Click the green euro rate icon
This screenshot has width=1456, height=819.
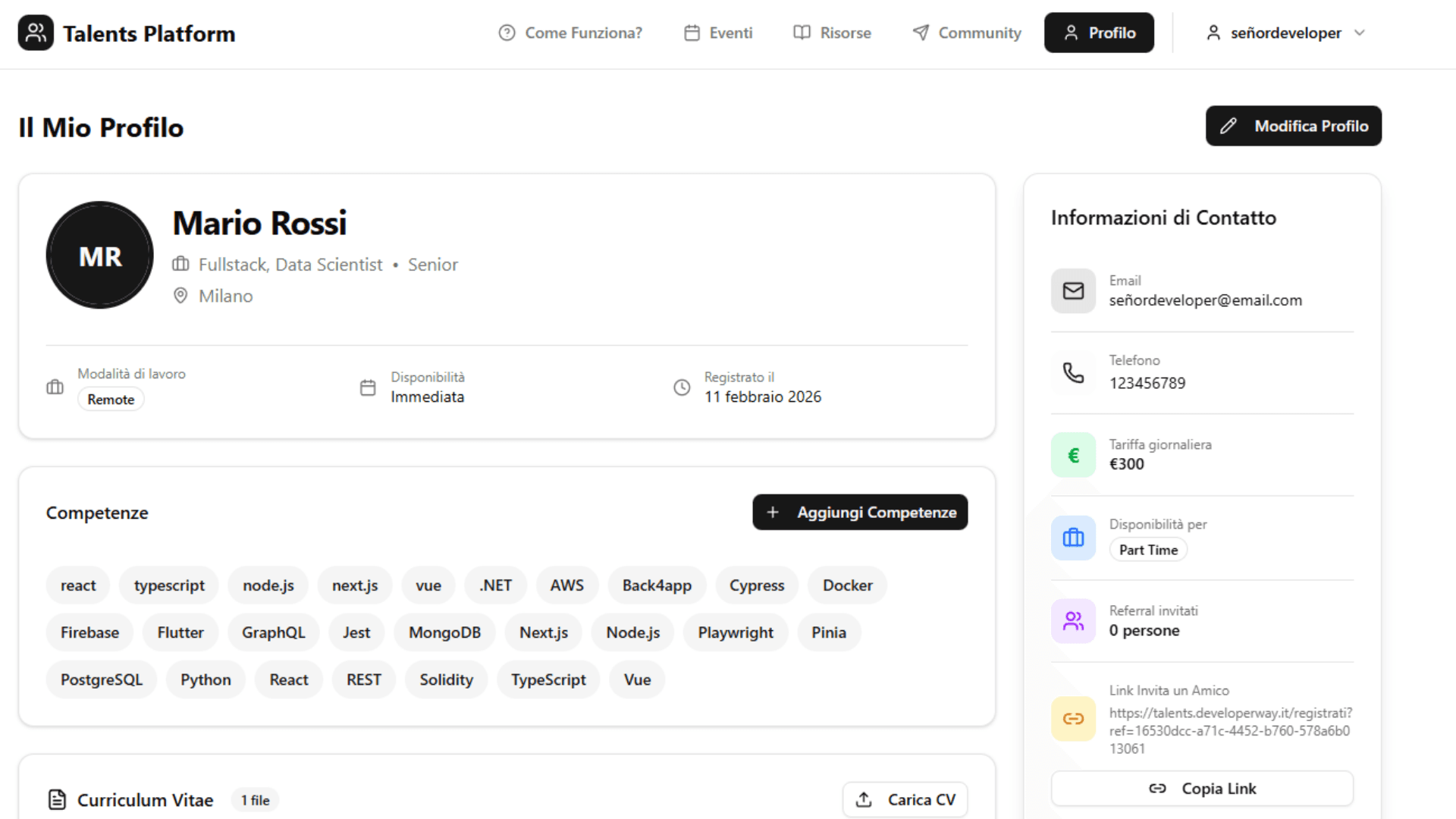coord(1073,455)
